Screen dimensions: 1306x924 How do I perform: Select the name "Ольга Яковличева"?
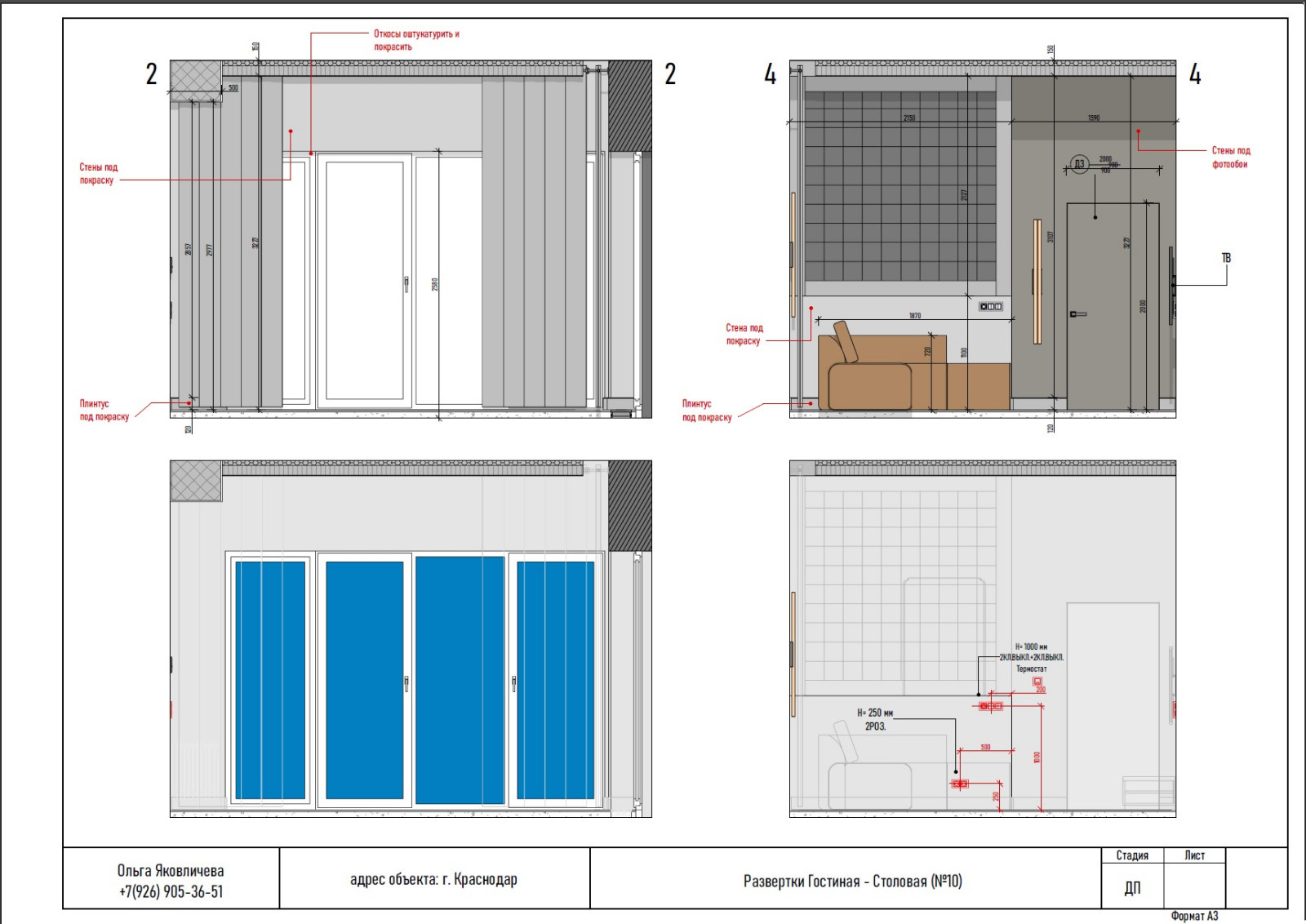[x=171, y=870]
